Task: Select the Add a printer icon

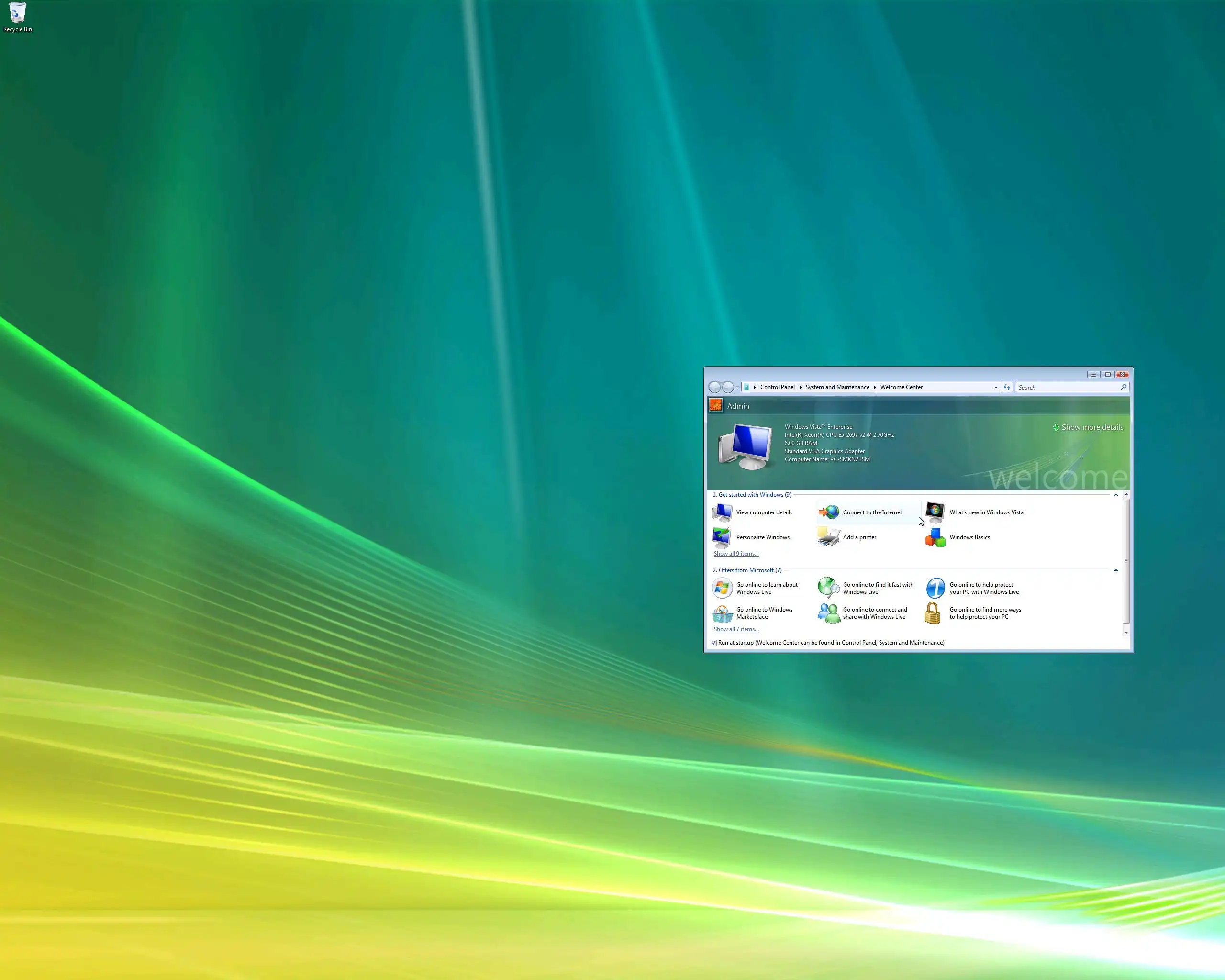Action: pyautogui.click(x=828, y=537)
